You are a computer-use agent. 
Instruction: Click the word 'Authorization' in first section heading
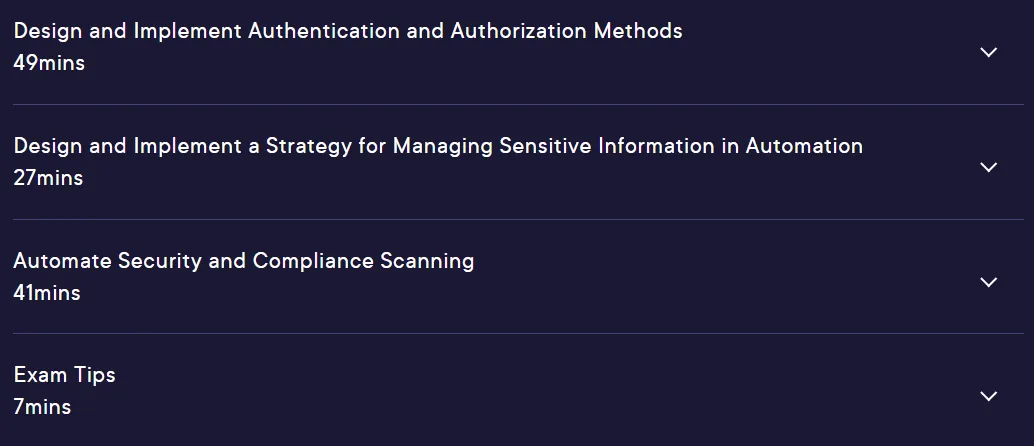(519, 31)
